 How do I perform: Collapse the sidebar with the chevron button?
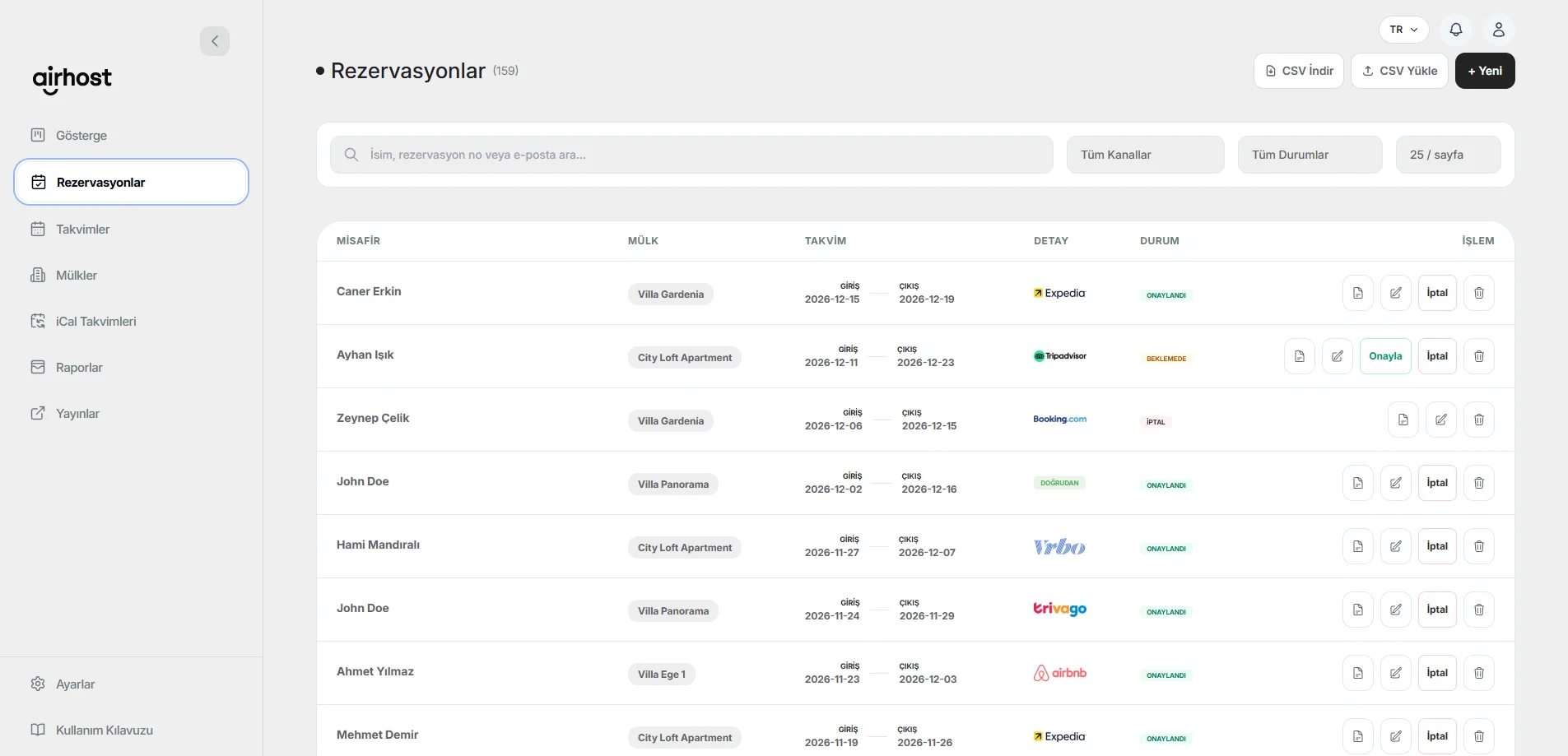(215, 41)
